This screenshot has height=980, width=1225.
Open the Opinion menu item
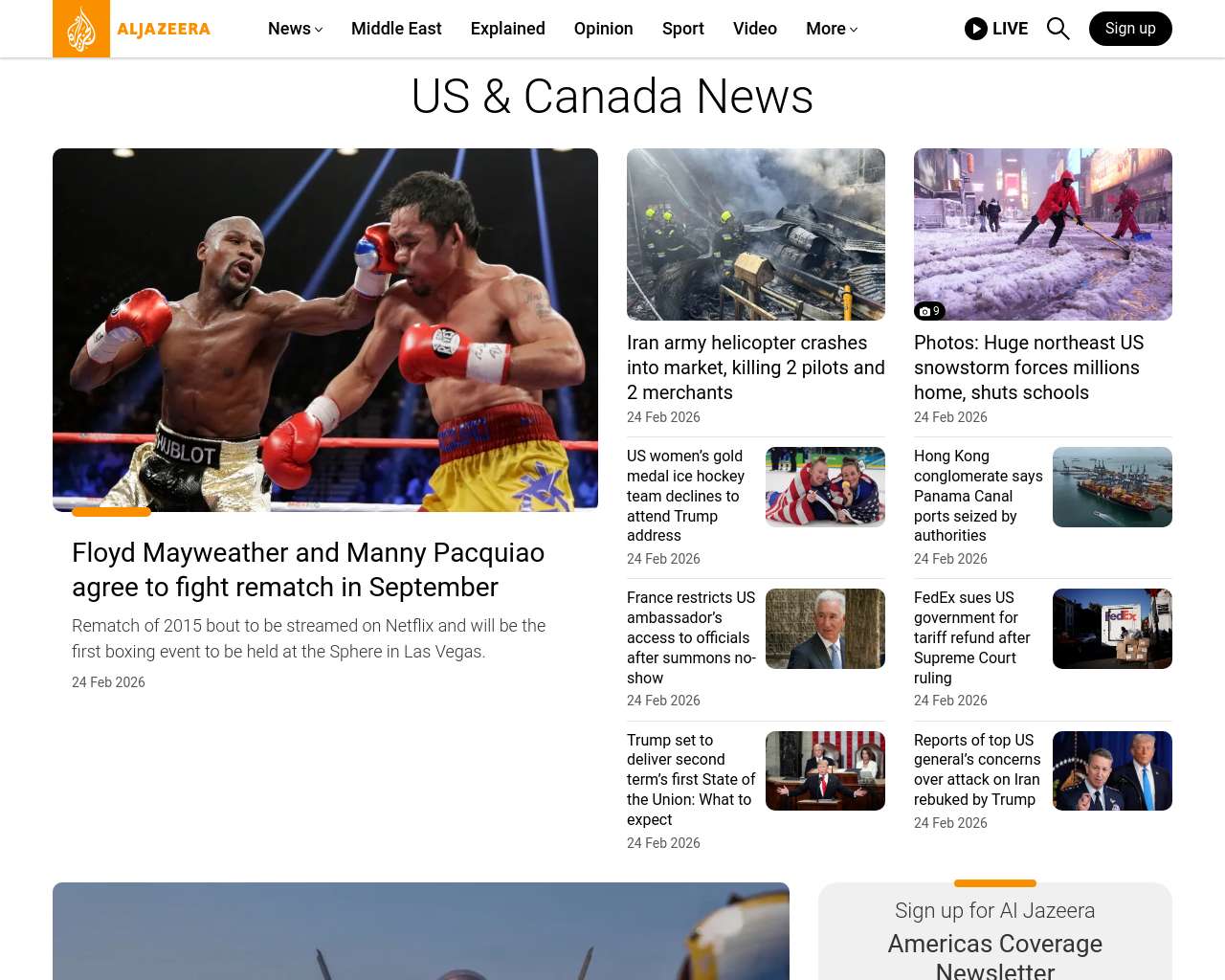click(604, 29)
